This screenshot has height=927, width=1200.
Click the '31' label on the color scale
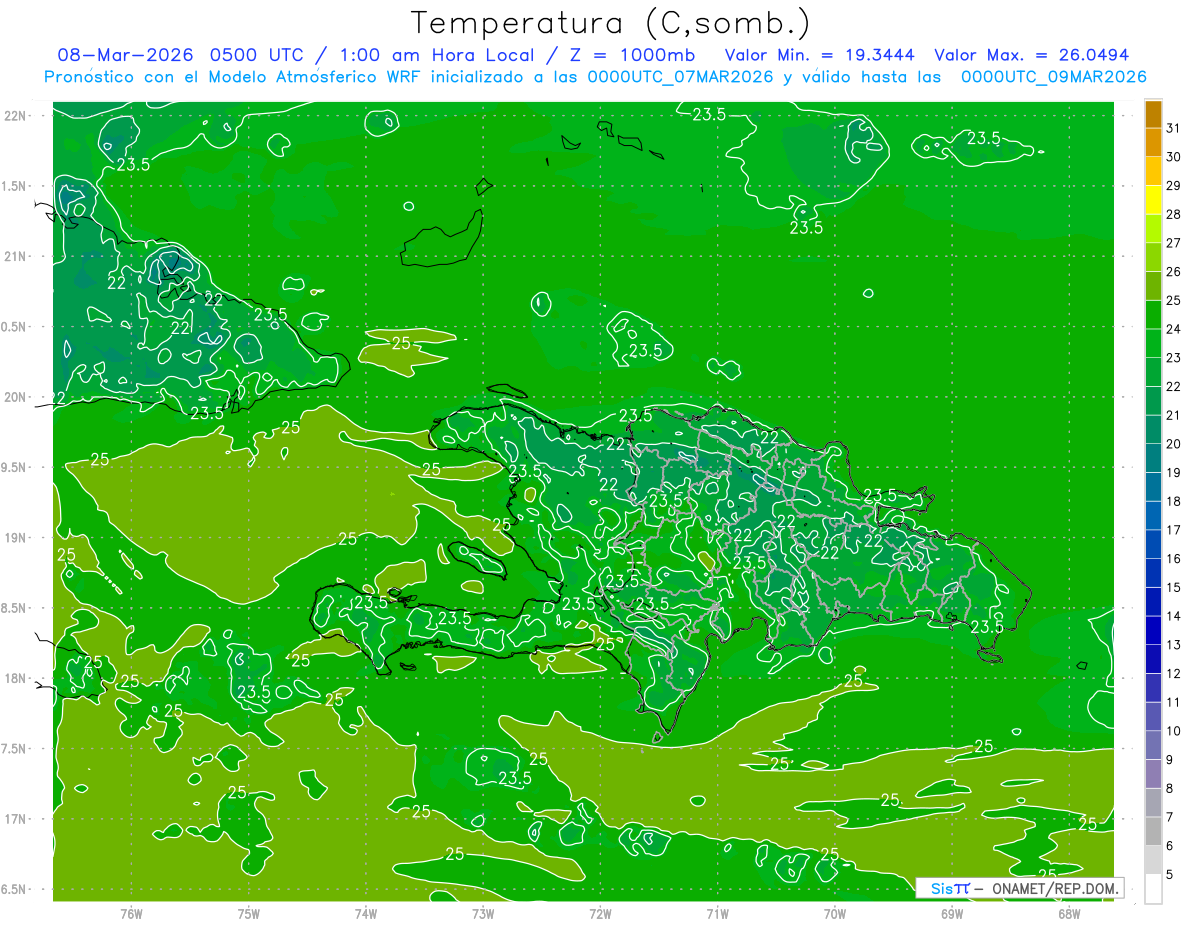pos(1173,128)
